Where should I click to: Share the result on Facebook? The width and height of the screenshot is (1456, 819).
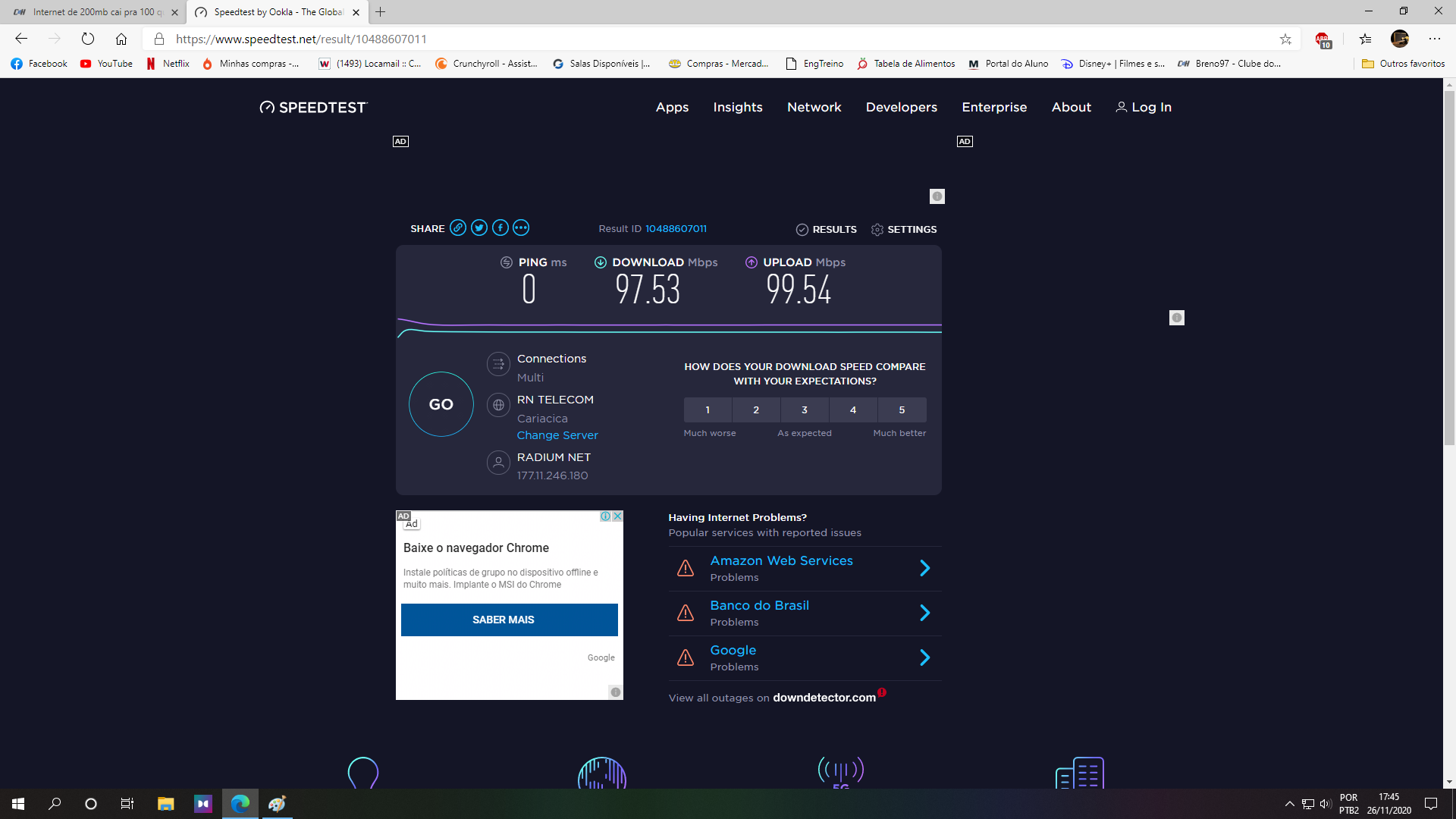tap(500, 227)
